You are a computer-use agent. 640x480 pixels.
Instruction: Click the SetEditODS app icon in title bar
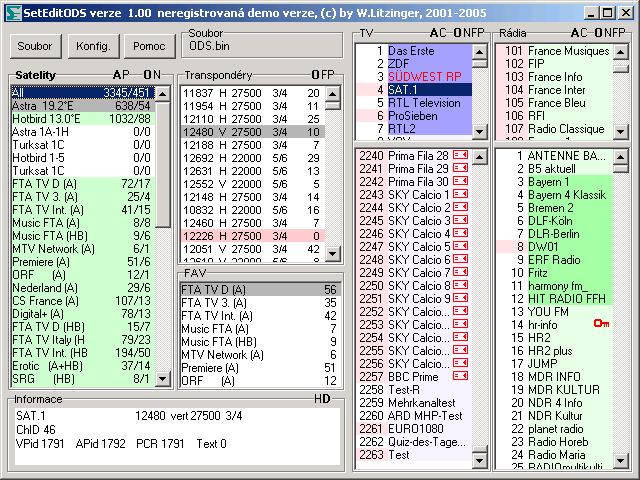13,13
